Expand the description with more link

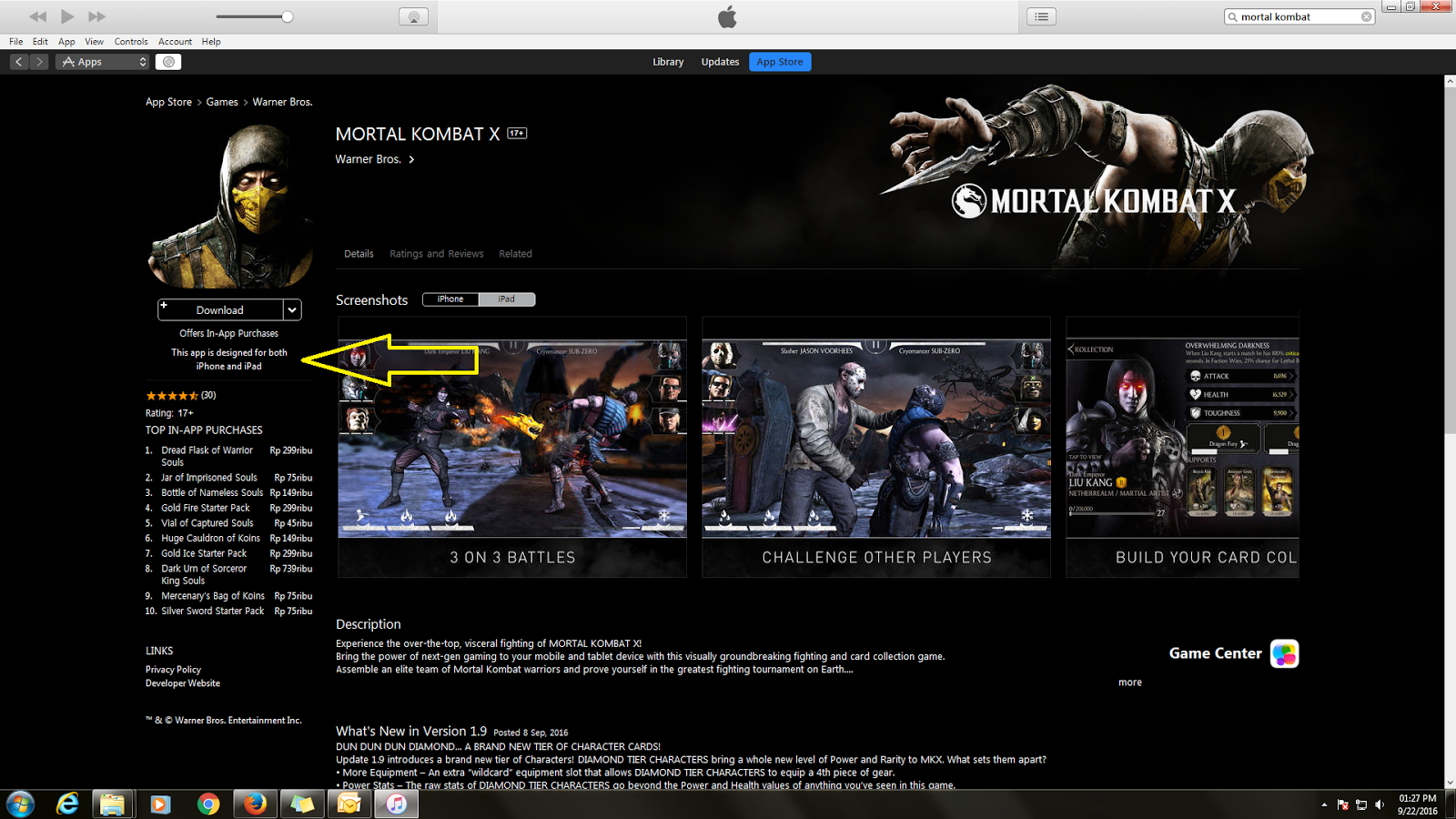[x=1130, y=682]
